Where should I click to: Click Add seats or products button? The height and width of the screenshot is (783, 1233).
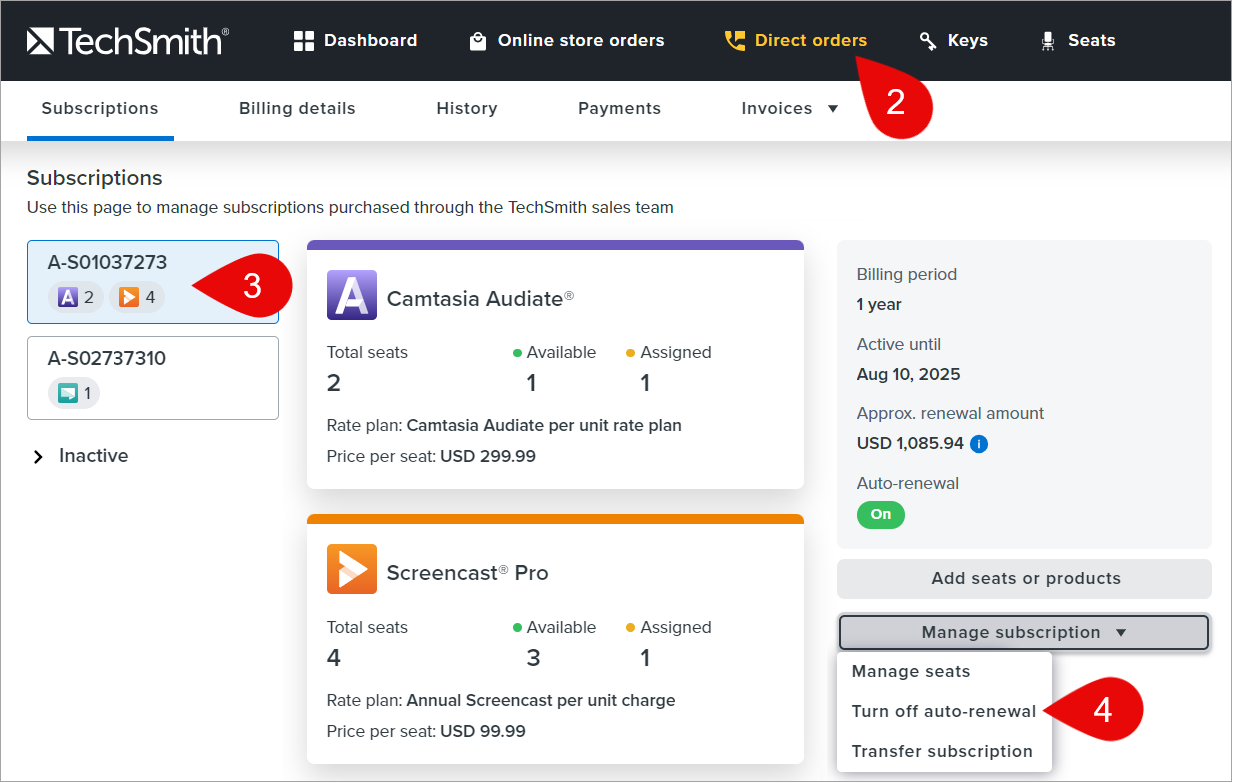[1024, 579]
